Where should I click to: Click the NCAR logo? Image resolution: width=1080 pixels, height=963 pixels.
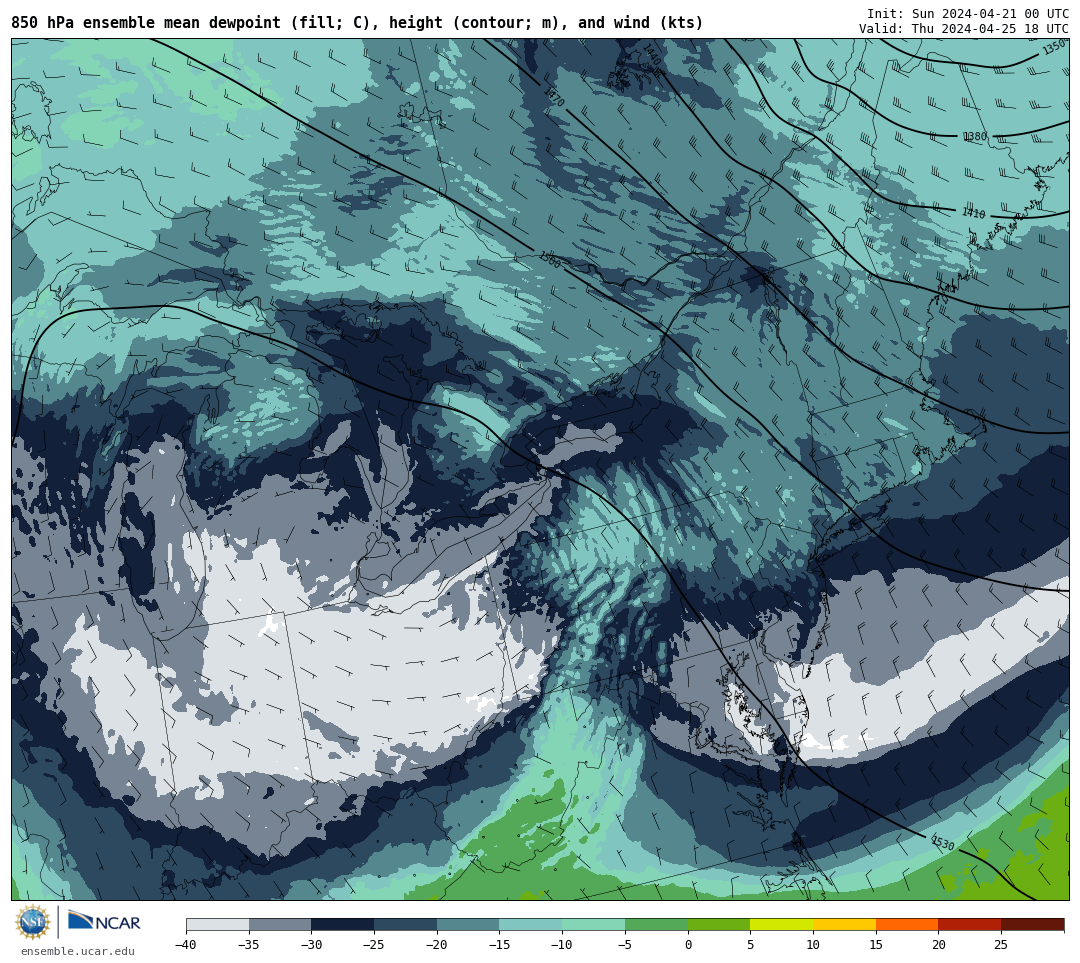[x=104, y=920]
